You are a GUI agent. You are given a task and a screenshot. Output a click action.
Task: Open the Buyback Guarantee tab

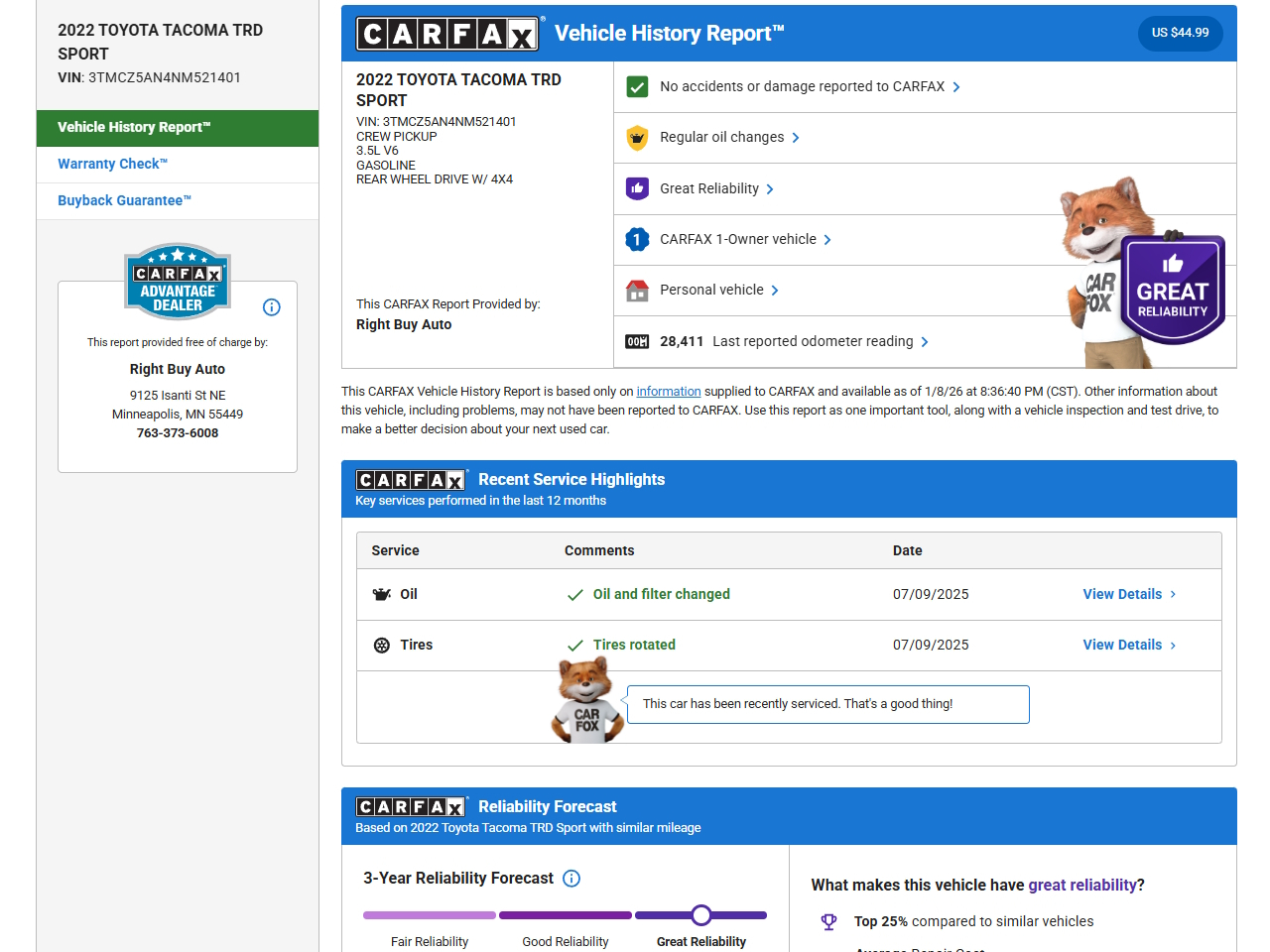tap(124, 200)
